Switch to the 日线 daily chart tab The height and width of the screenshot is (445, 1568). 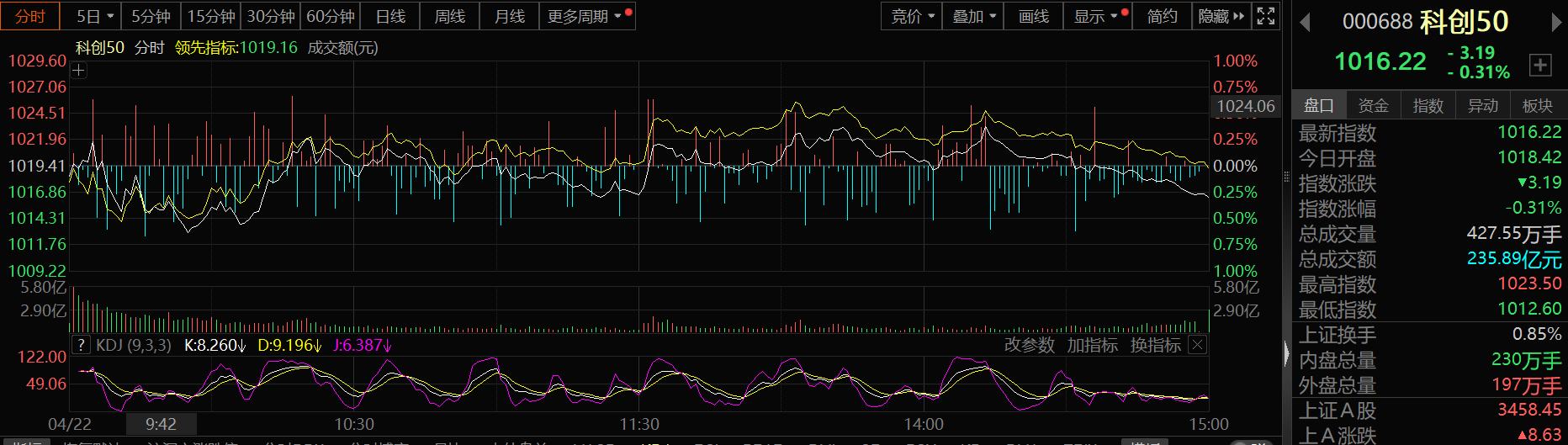pyautogui.click(x=390, y=16)
